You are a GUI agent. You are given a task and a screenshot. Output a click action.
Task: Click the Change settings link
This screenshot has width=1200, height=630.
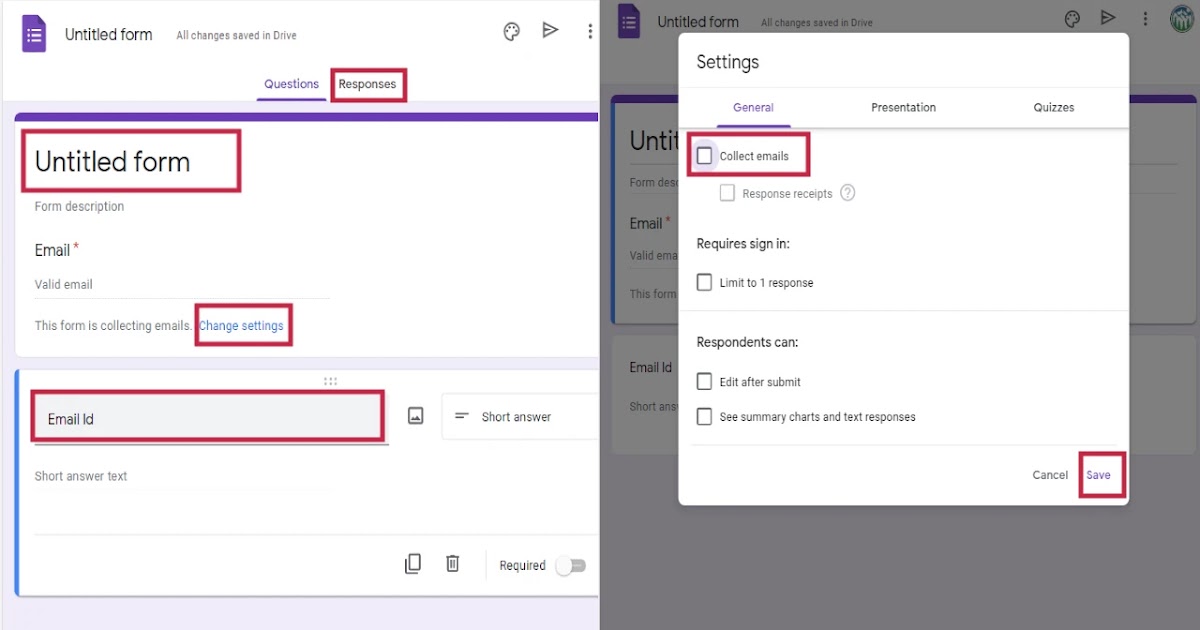[x=242, y=325]
